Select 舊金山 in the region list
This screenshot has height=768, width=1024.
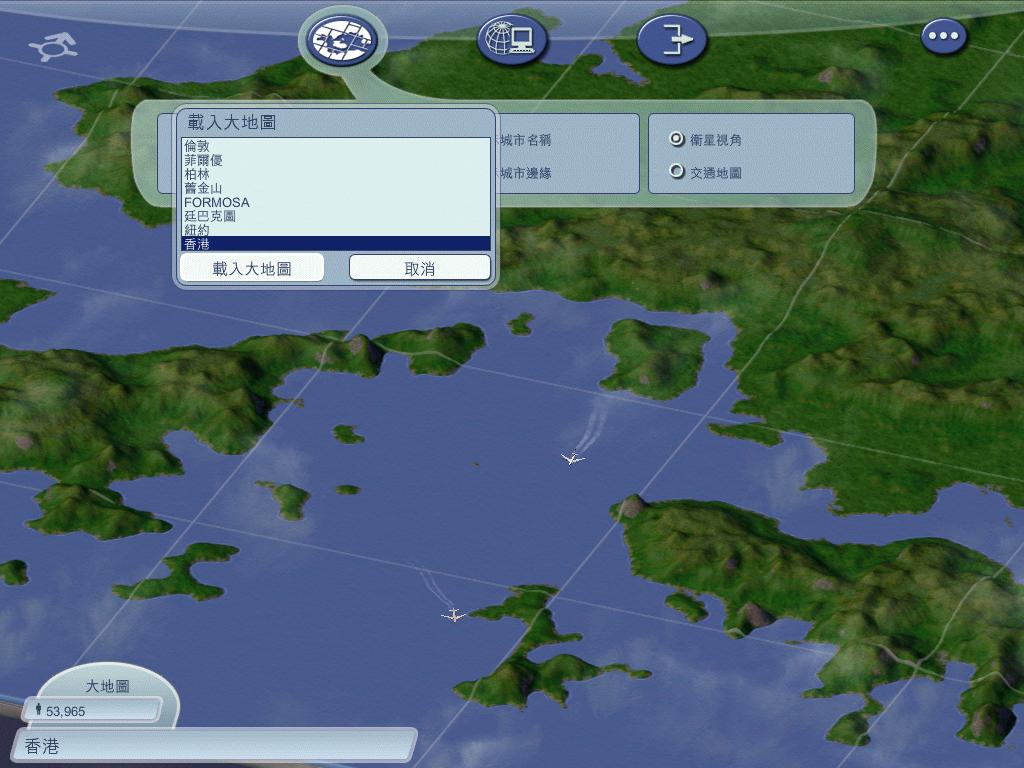click(x=203, y=188)
